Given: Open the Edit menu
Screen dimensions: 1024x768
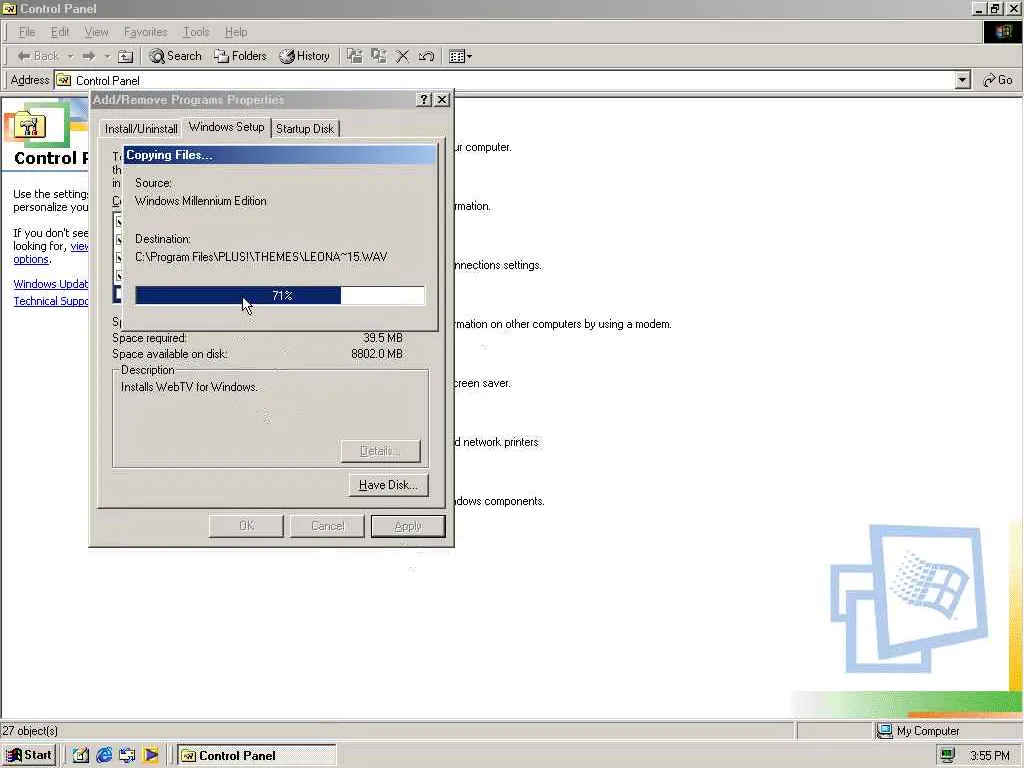Looking at the screenshot, I should (59, 32).
